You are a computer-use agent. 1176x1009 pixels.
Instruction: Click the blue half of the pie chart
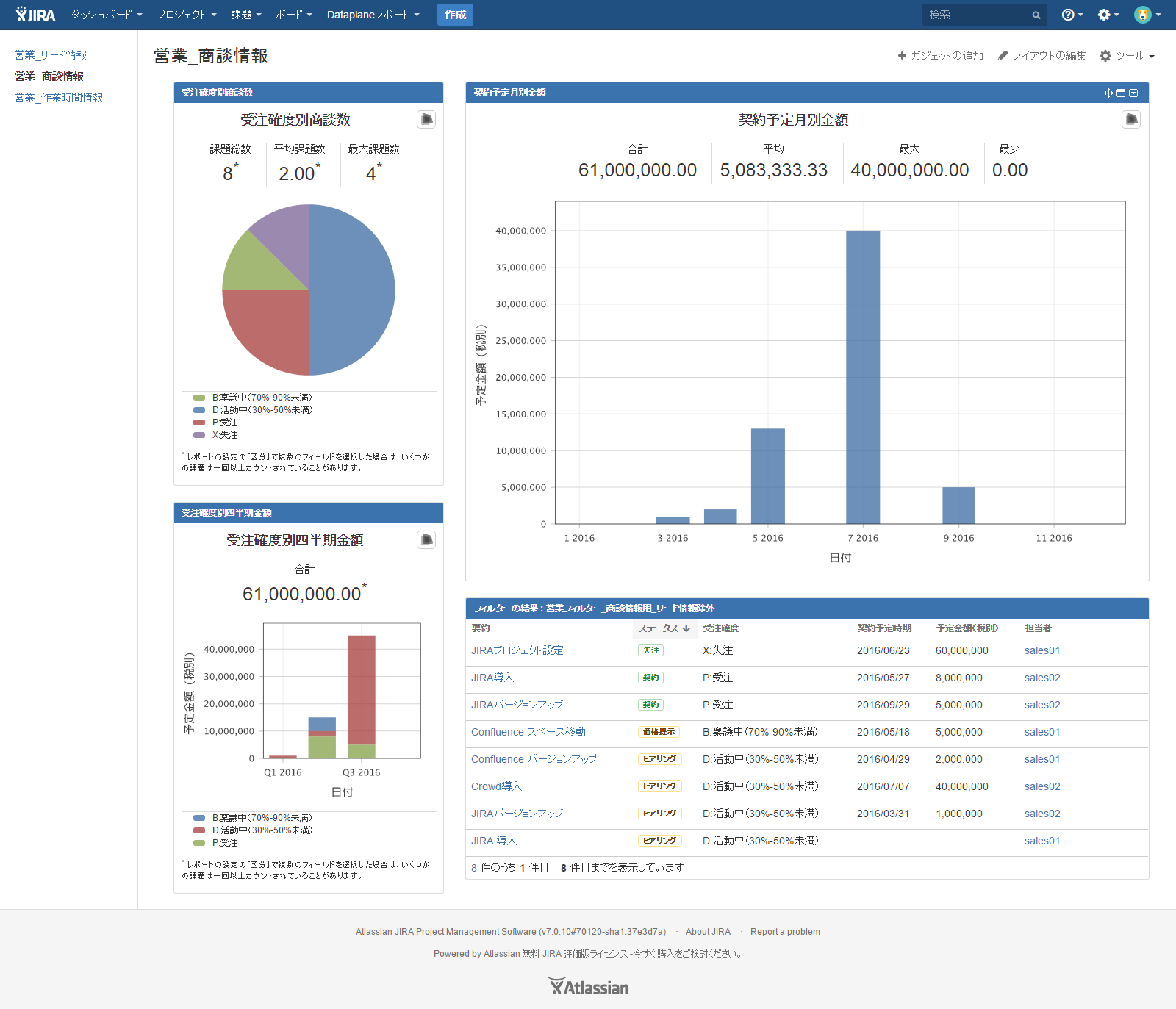[353, 290]
